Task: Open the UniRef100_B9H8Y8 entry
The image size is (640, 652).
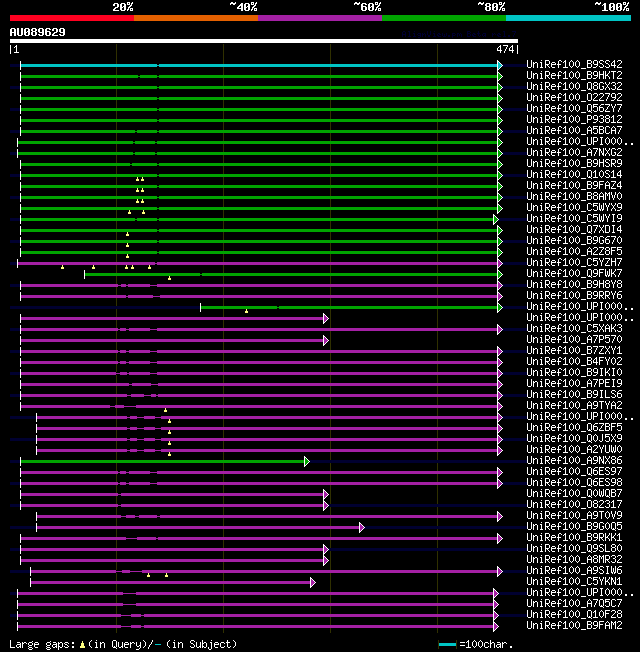Action: [574, 285]
